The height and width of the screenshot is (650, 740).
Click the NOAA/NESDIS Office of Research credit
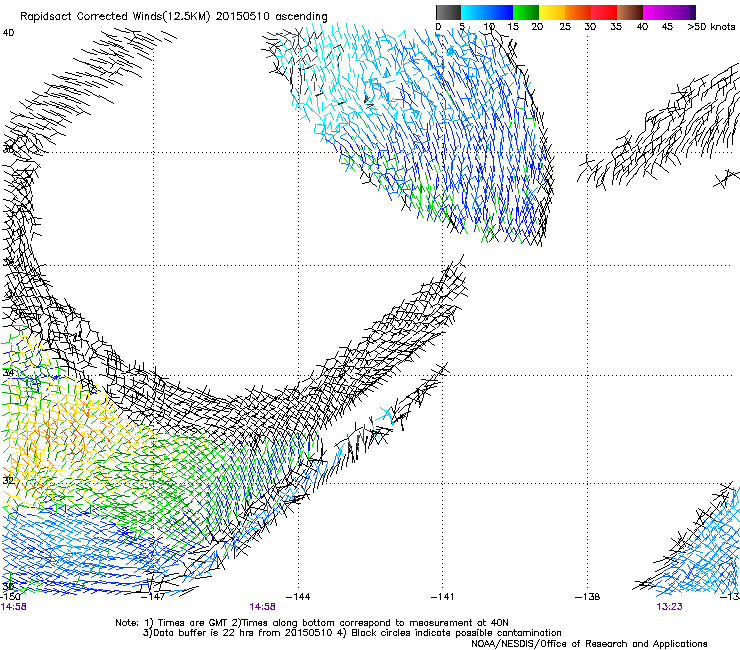click(589, 644)
